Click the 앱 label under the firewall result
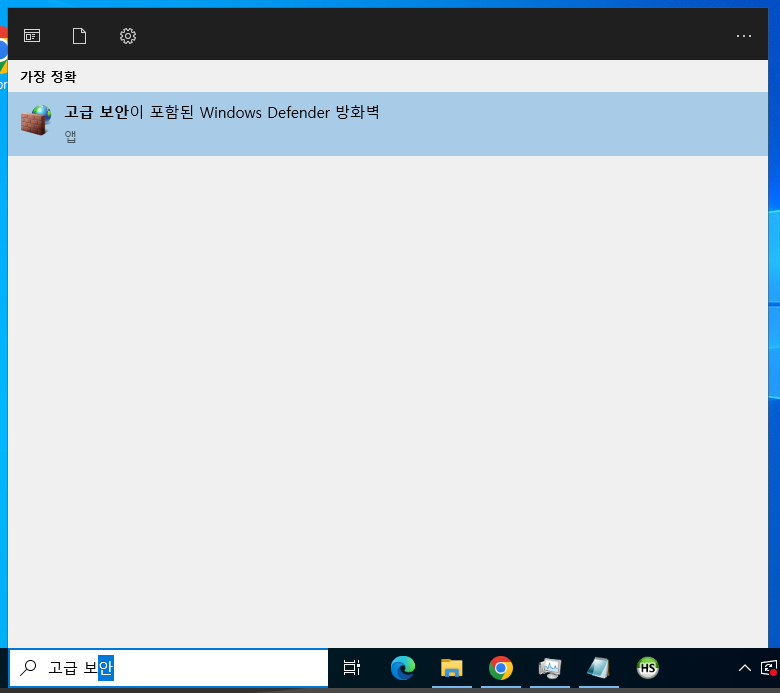Viewport: 780px width, 693px height. click(x=70, y=136)
